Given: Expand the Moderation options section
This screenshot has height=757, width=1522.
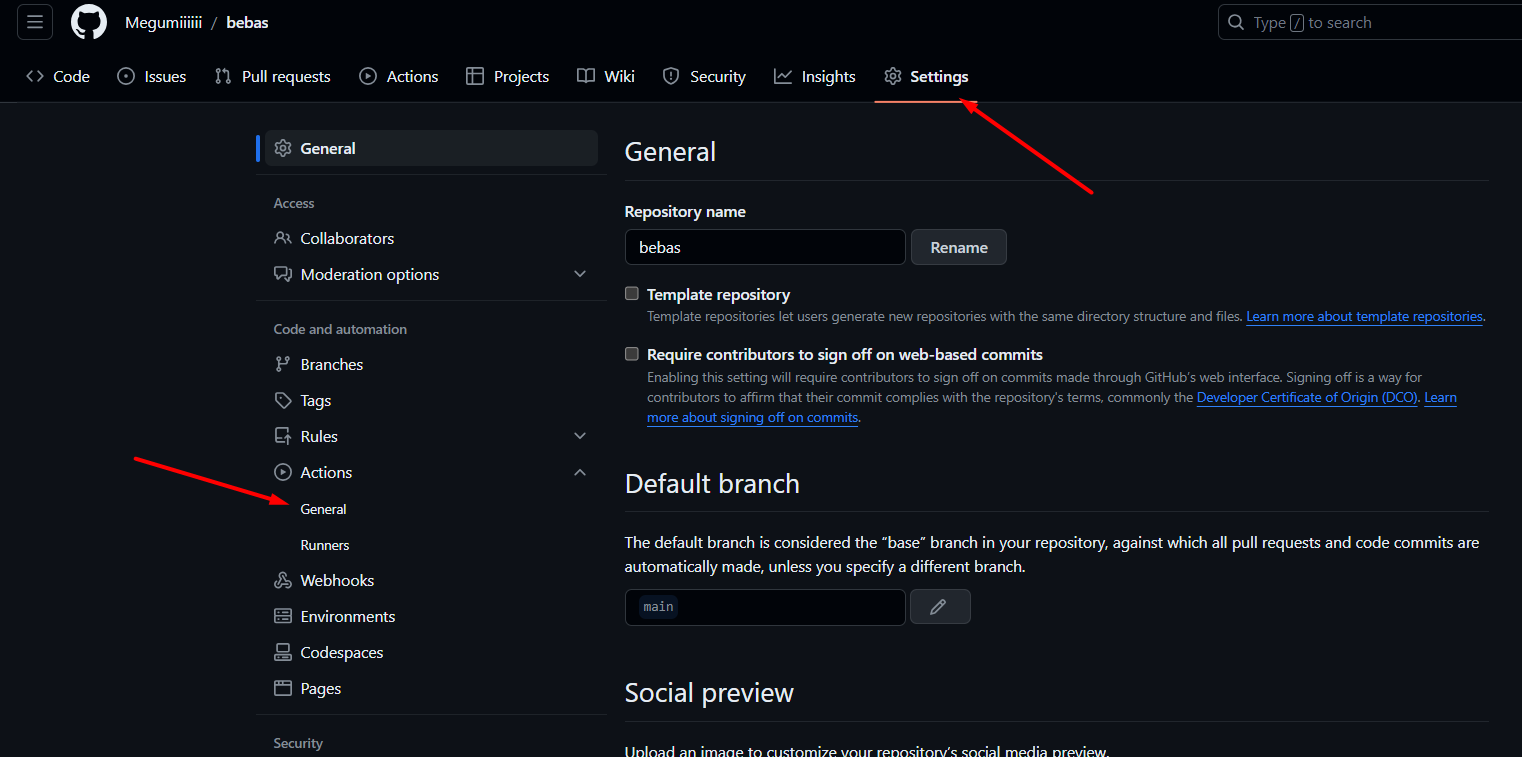Looking at the screenshot, I should pos(580,274).
